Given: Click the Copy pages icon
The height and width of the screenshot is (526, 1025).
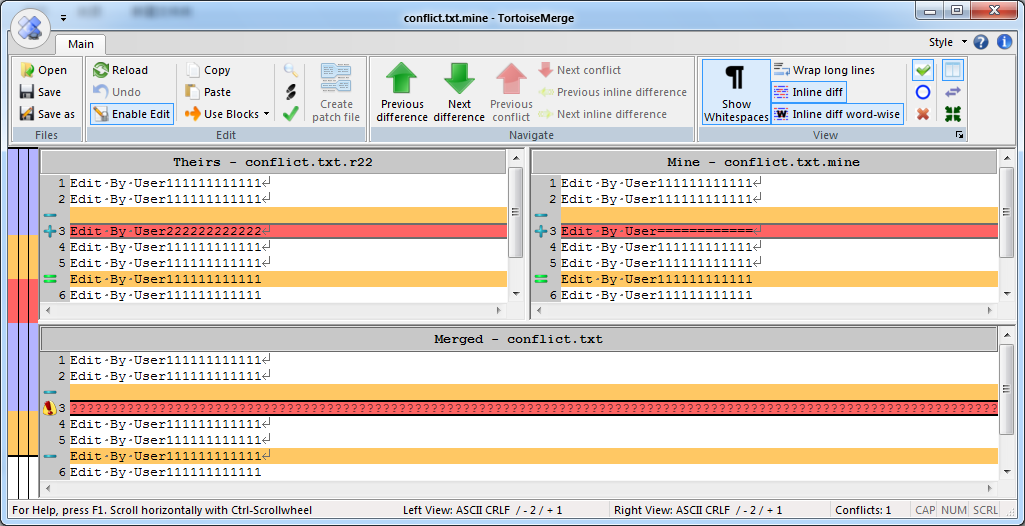Looking at the screenshot, I should point(193,70).
